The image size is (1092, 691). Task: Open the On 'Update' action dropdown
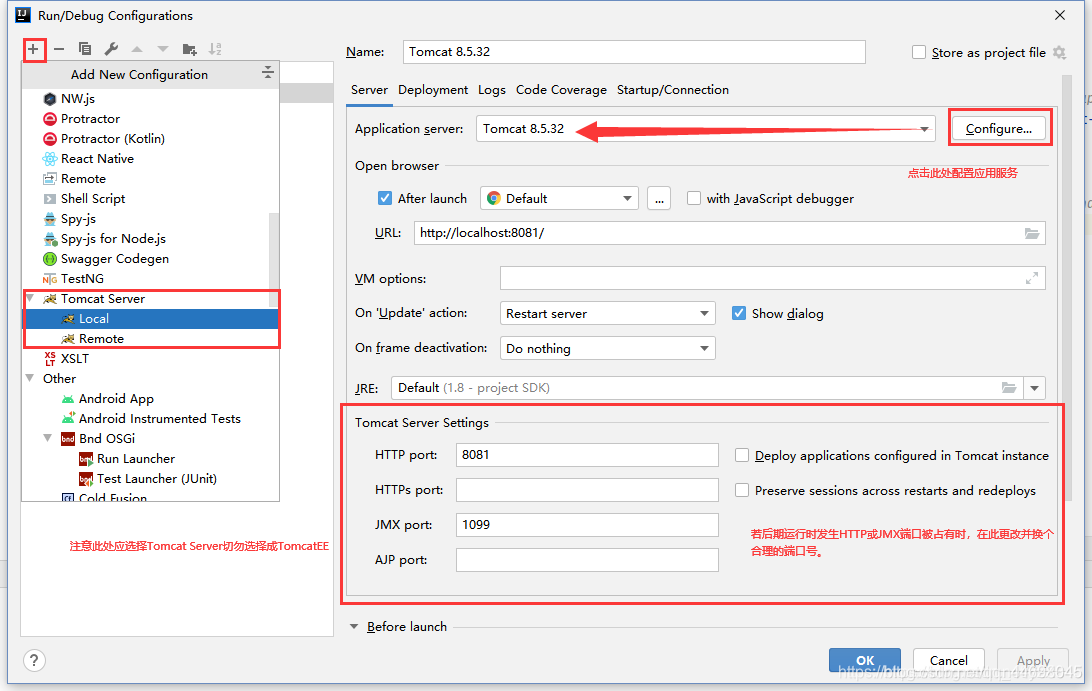tap(607, 313)
